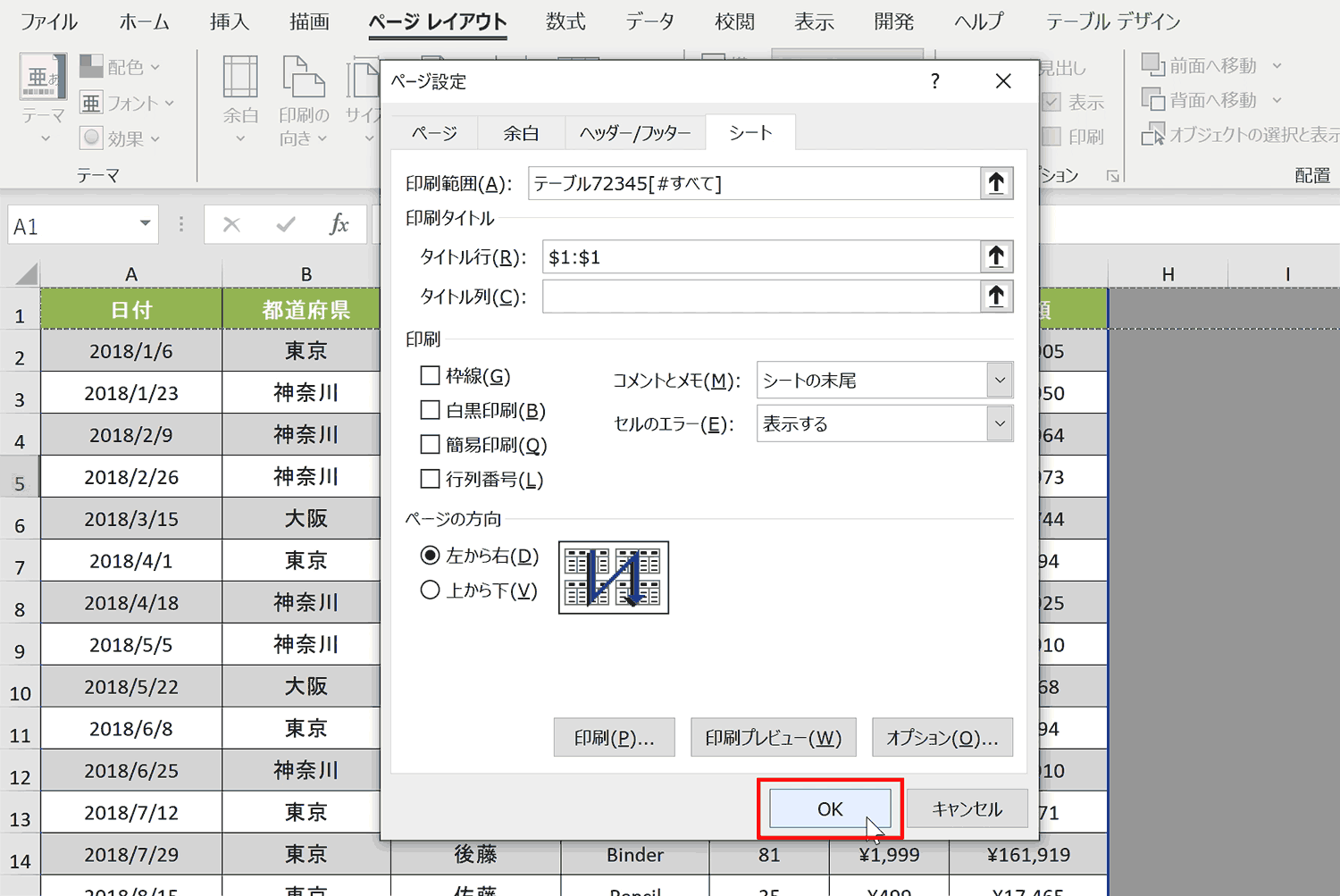Viewport: 1340px width, 896px height.
Task: Click the range selector arrow for タイトル行
Action: (x=996, y=257)
